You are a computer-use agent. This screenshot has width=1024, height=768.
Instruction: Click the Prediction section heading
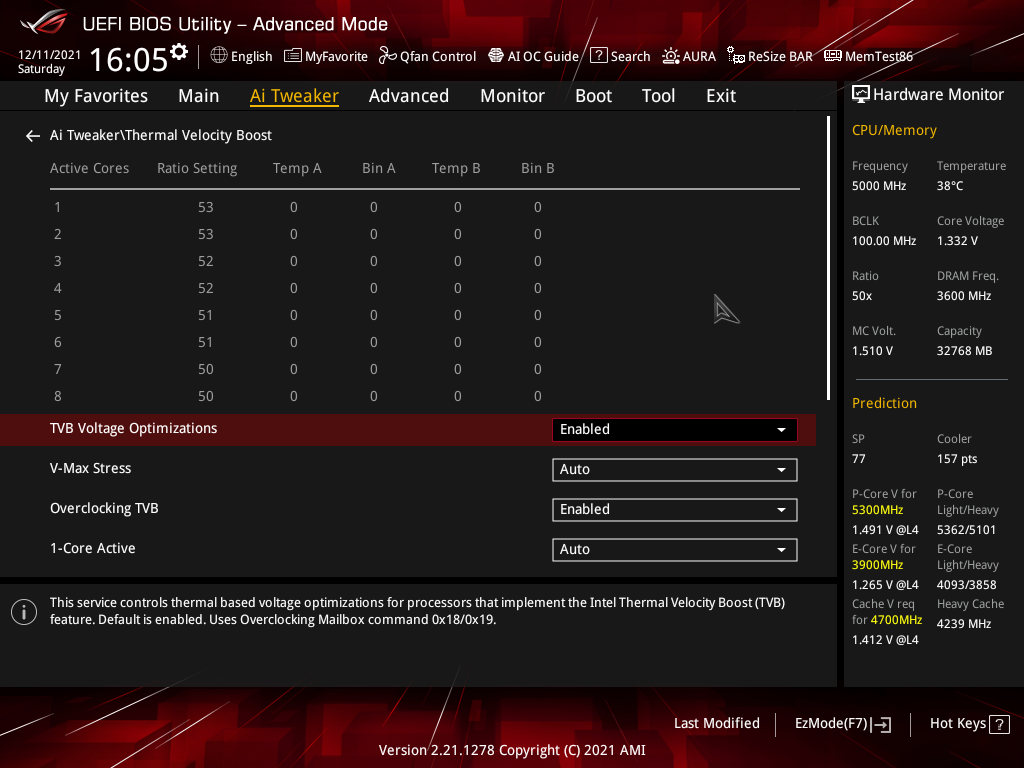pos(884,403)
